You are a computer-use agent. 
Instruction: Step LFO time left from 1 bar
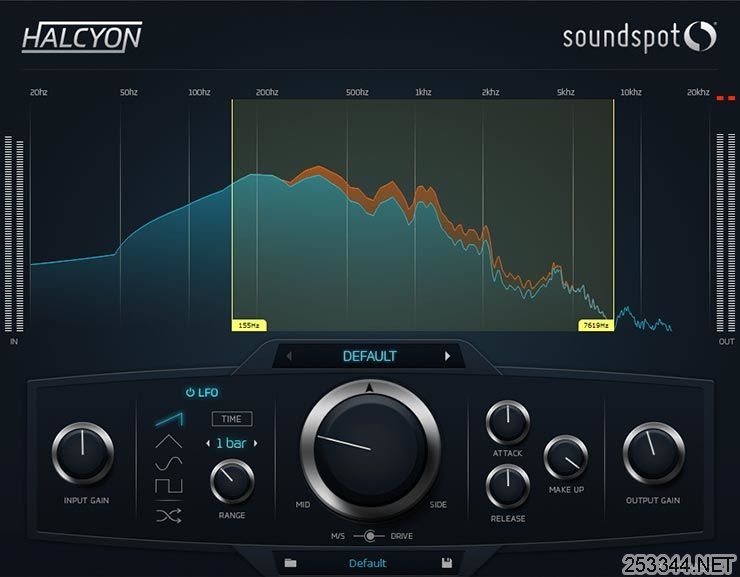point(208,443)
